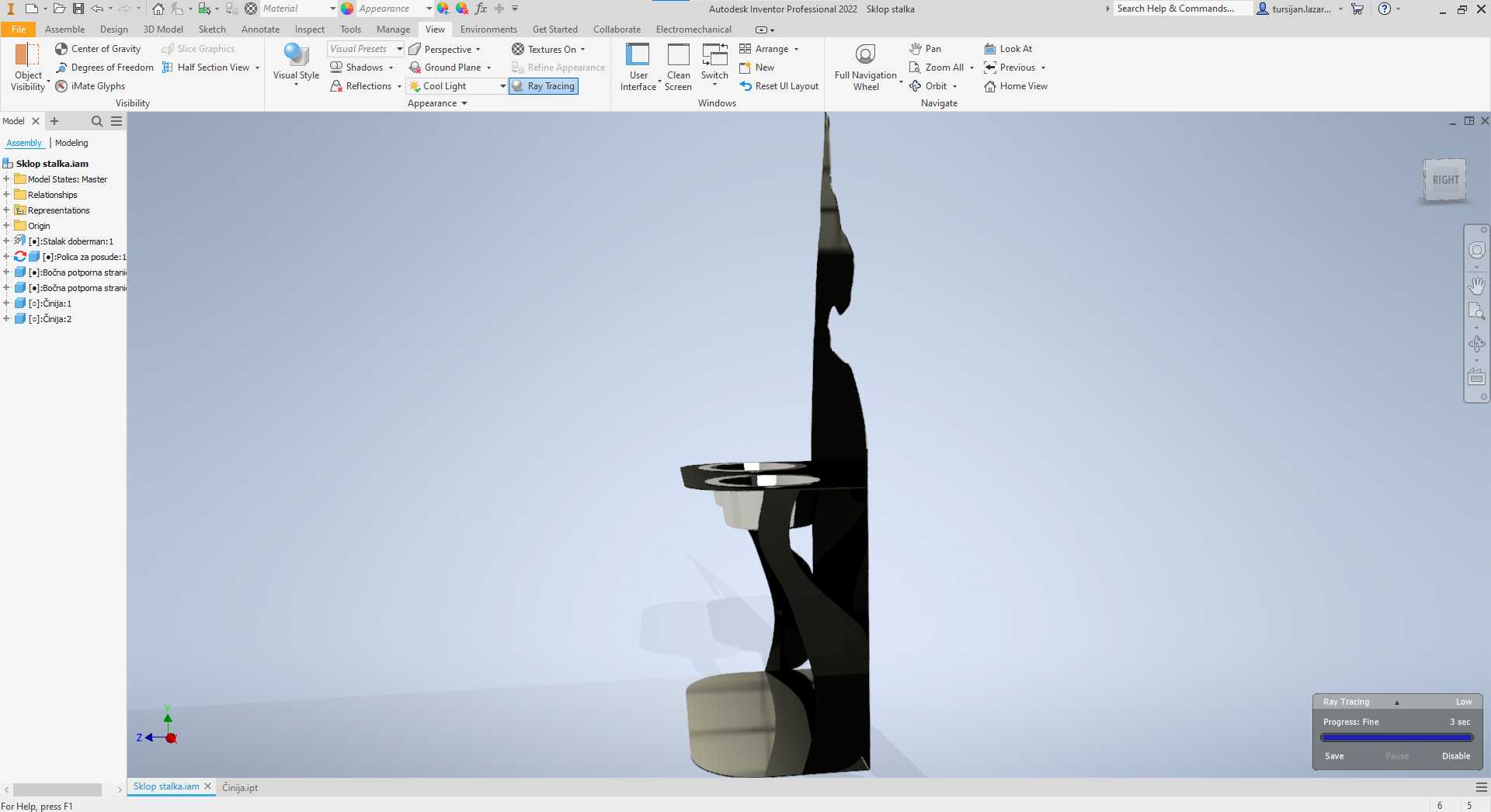Click the Look At tool
The image size is (1491, 812).
pyautogui.click(x=1008, y=49)
